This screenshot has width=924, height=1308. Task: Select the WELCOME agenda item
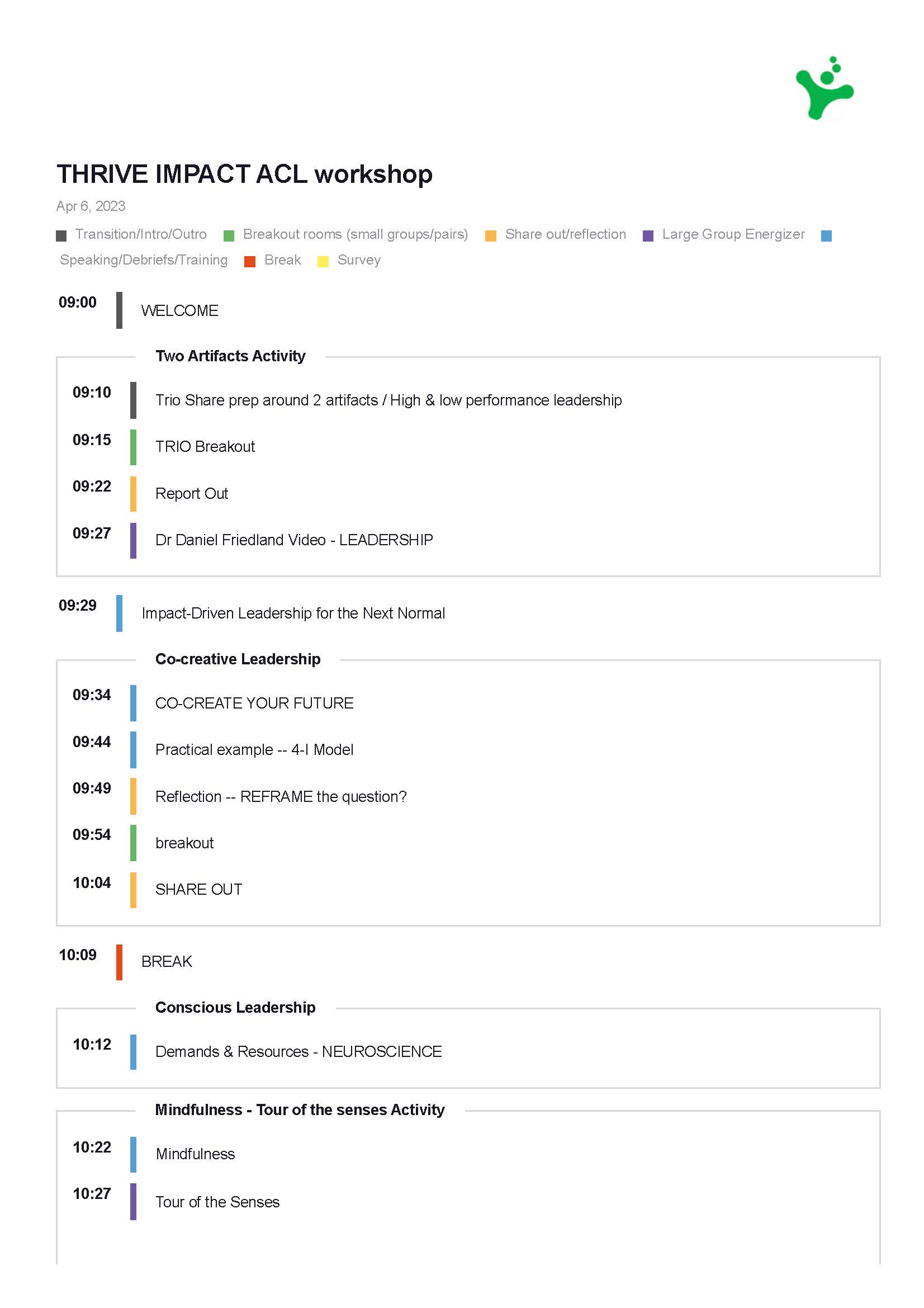pos(179,310)
